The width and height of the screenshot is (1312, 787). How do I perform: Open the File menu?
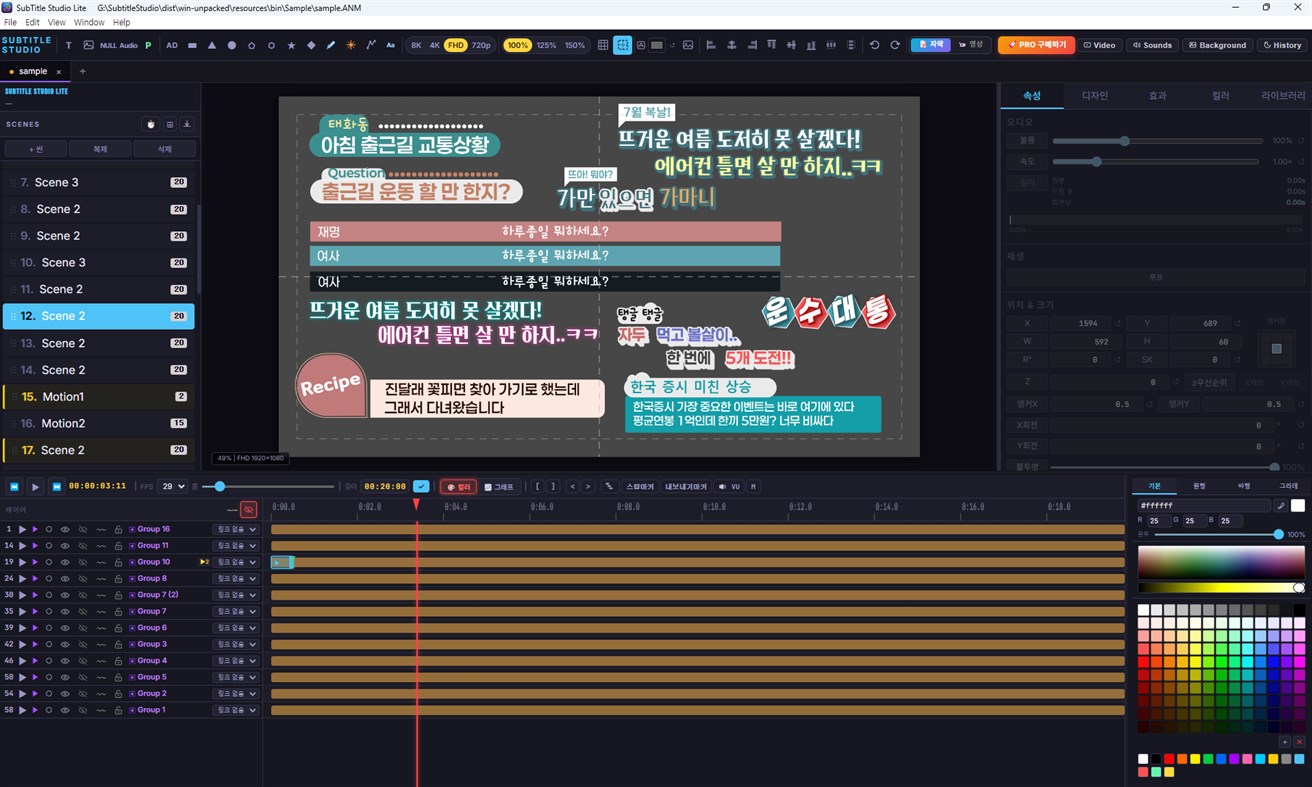pos(10,22)
